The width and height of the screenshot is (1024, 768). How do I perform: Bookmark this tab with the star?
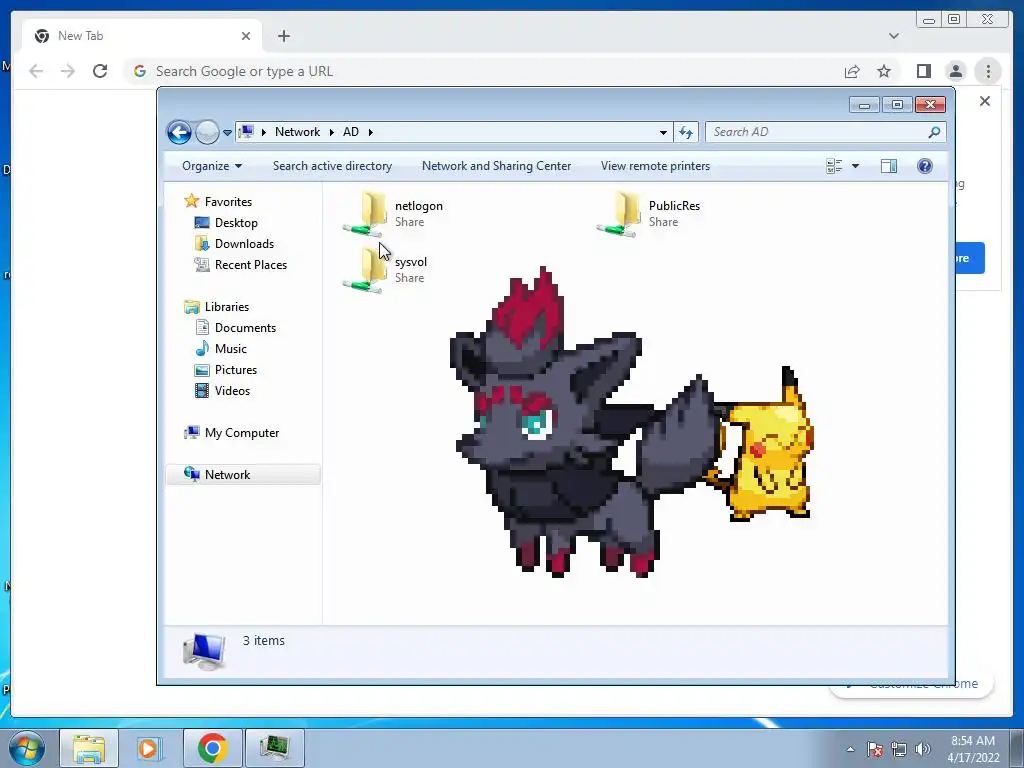tap(884, 71)
